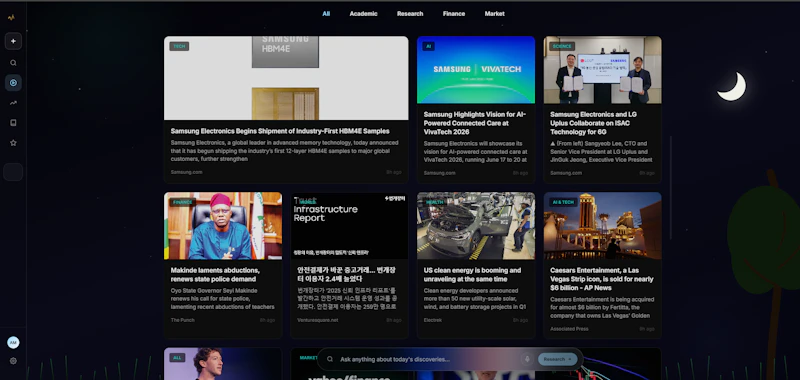Image resolution: width=800 pixels, height=380 pixels.
Task: Click the microphone icon in the ask bar
Action: click(x=527, y=359)
